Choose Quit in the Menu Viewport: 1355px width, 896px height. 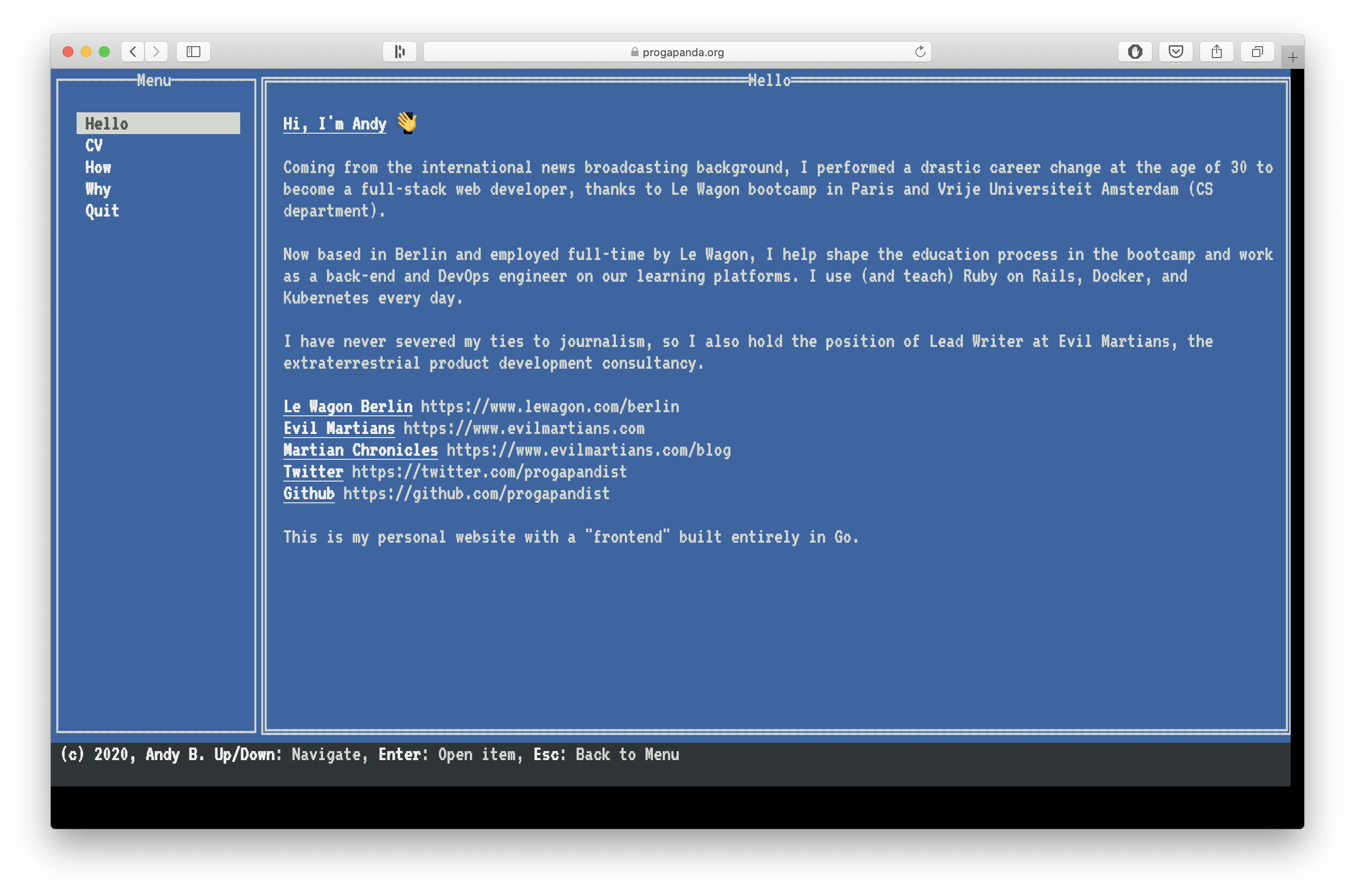(102, 210)
